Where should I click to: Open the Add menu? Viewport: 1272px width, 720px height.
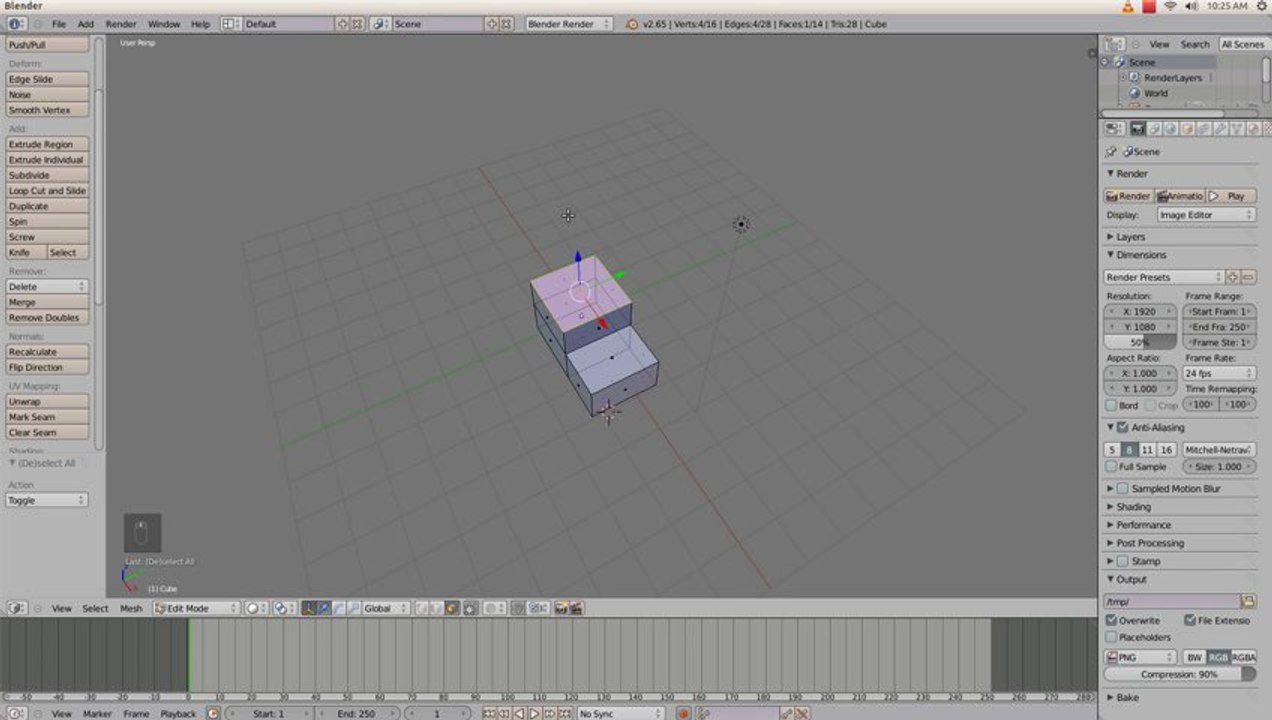tap(86, 23)
